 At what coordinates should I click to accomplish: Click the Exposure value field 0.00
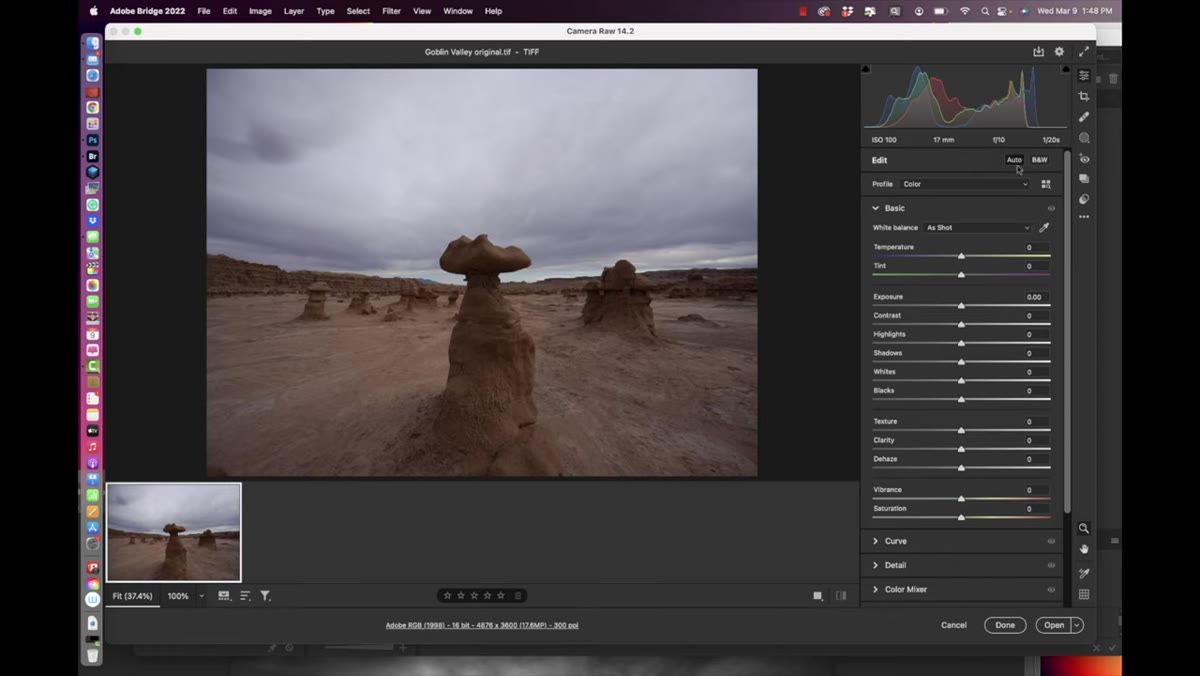pyautogui.click(x=1033, y=297)
